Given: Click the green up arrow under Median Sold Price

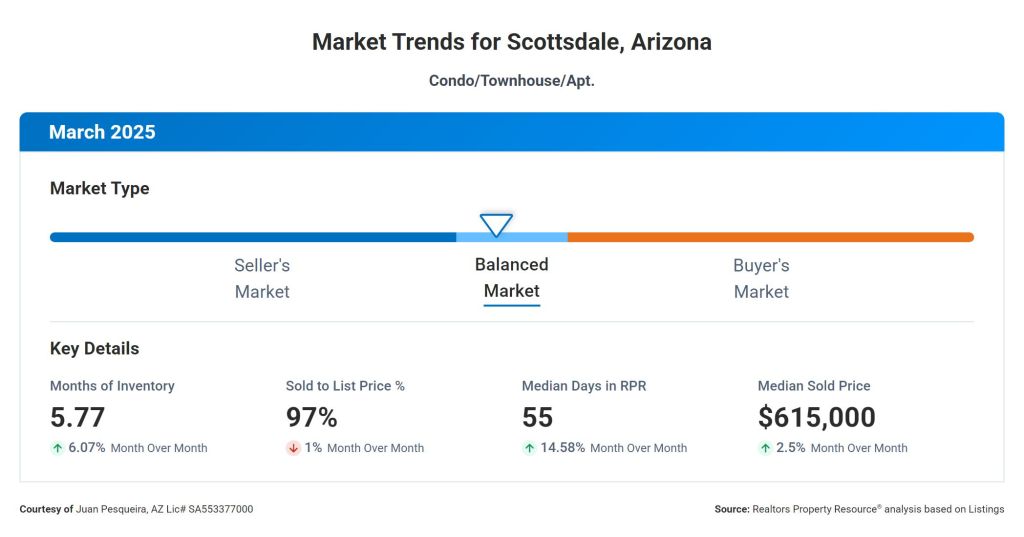Looking at the screenshot, I should [x=765, y=448].
